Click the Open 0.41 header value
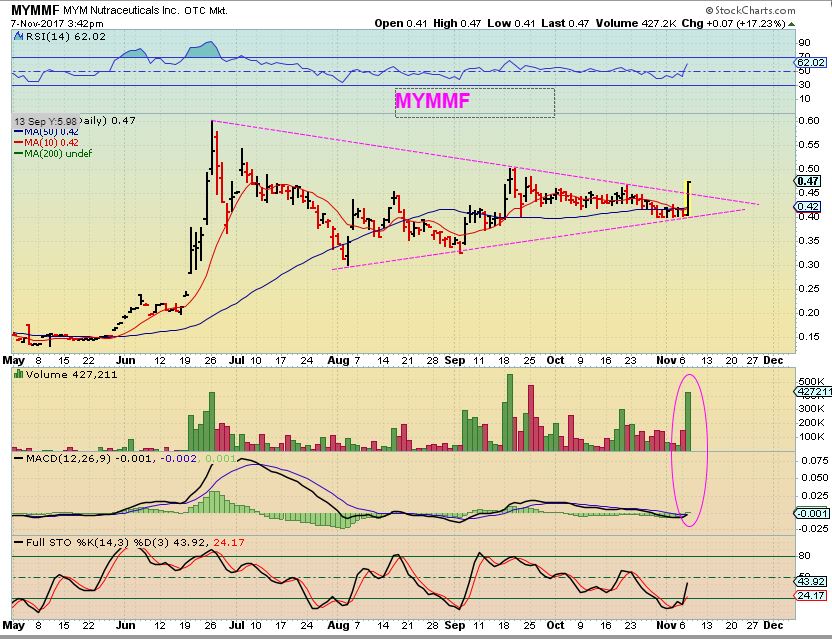Viewport: 832px width, 639px height. coord(401,23)
